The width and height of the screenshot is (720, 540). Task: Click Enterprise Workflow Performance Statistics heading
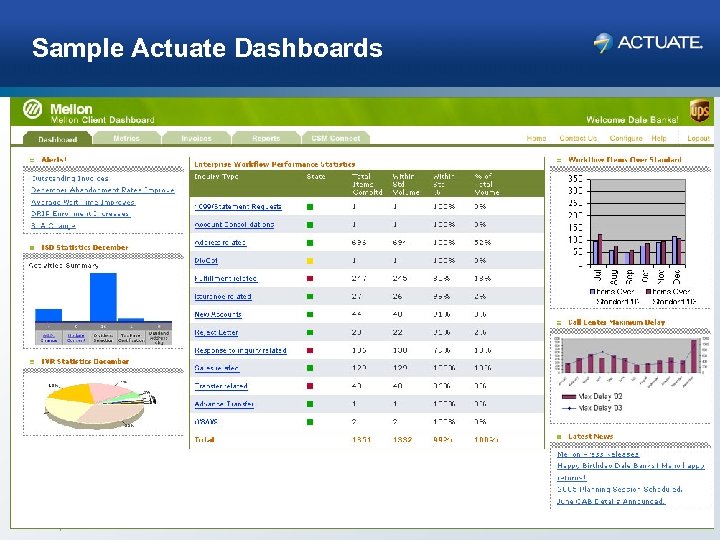pyautogui.click(x=275, y=164)
